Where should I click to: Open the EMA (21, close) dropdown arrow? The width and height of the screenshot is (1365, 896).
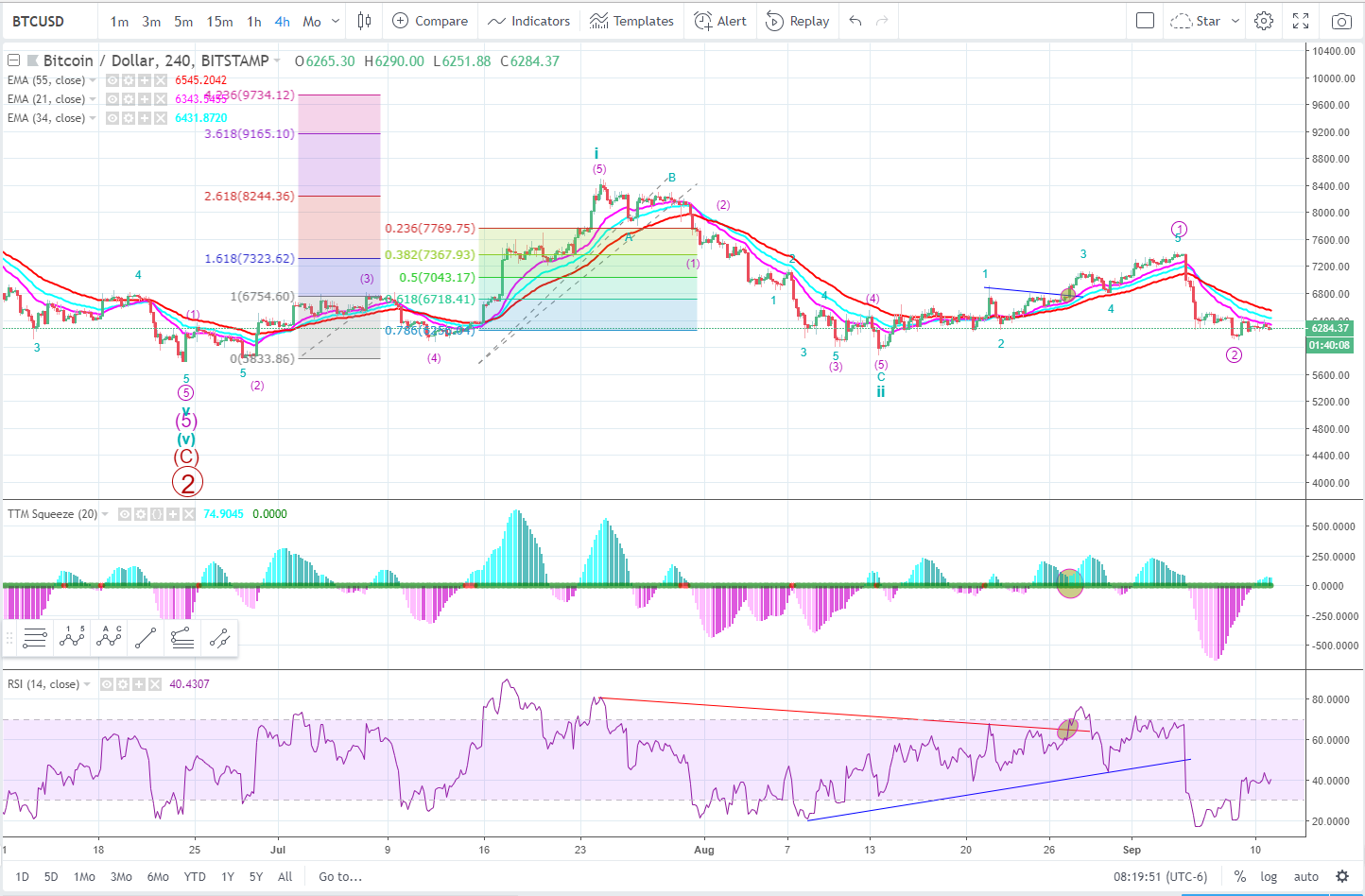click(x=93, y=99)
